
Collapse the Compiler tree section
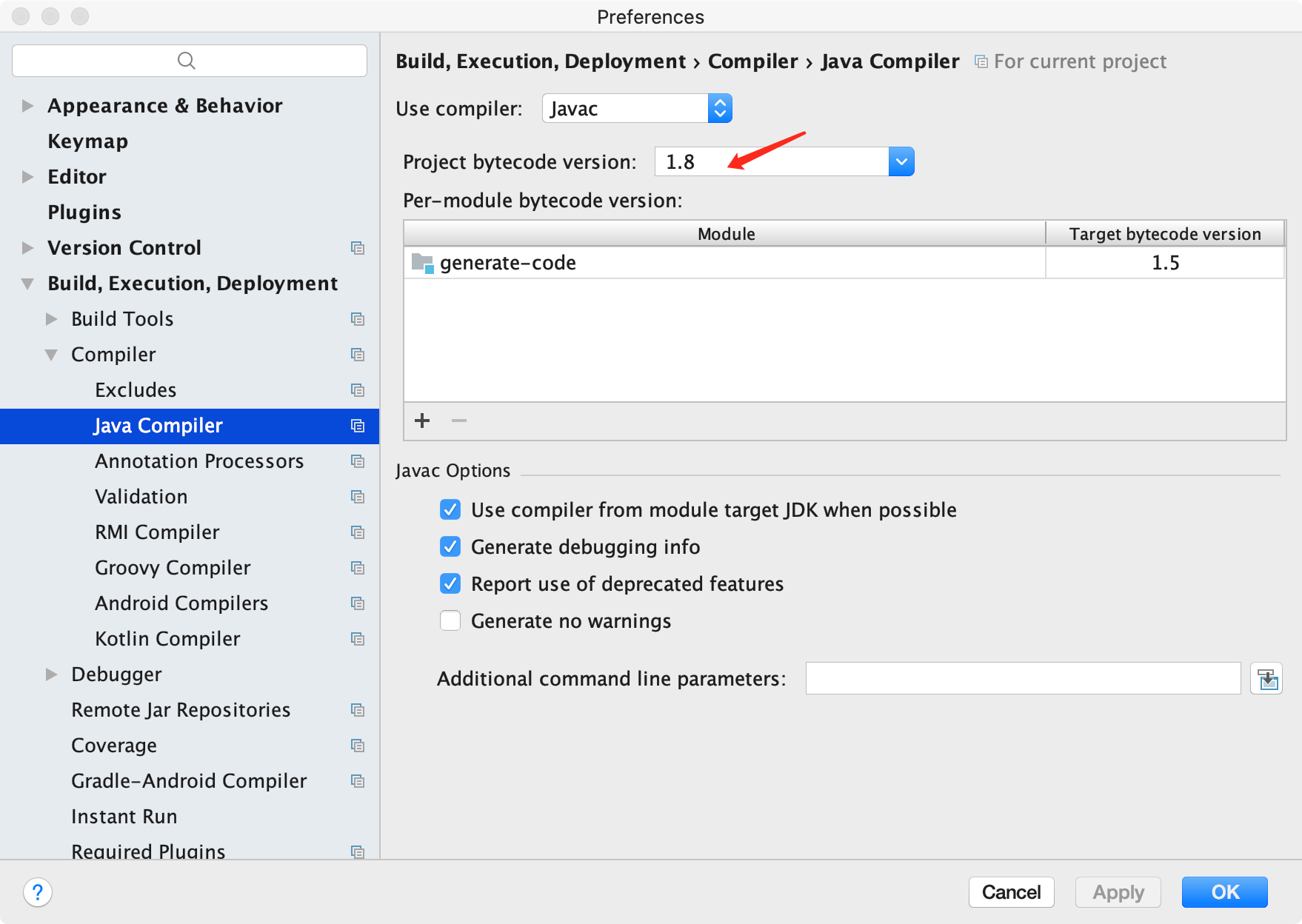(x=51, y=354)
